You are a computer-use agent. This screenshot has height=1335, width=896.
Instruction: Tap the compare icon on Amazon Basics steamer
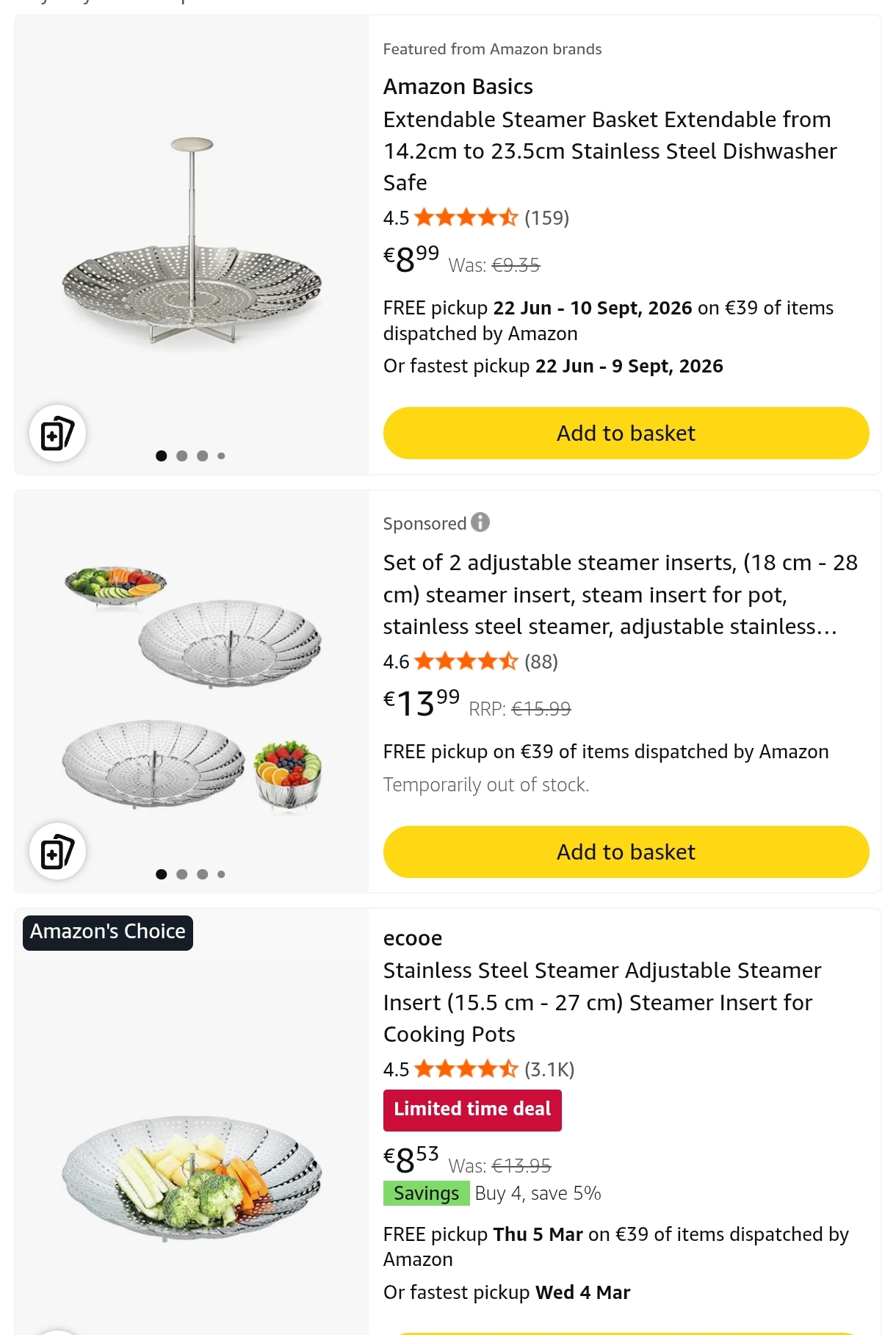click(x=57, y=433)
